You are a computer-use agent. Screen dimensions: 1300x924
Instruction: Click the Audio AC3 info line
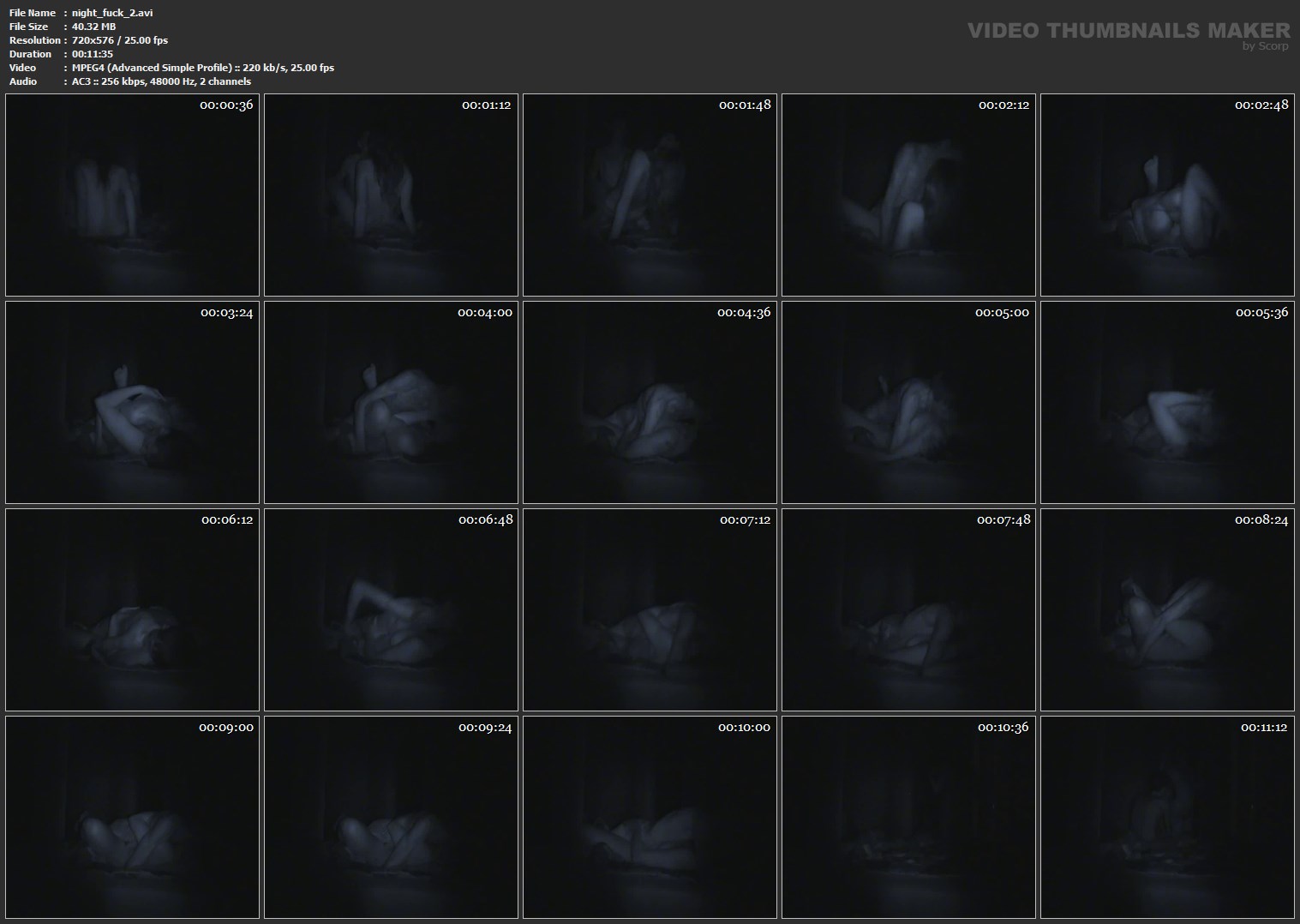[161, 81]
